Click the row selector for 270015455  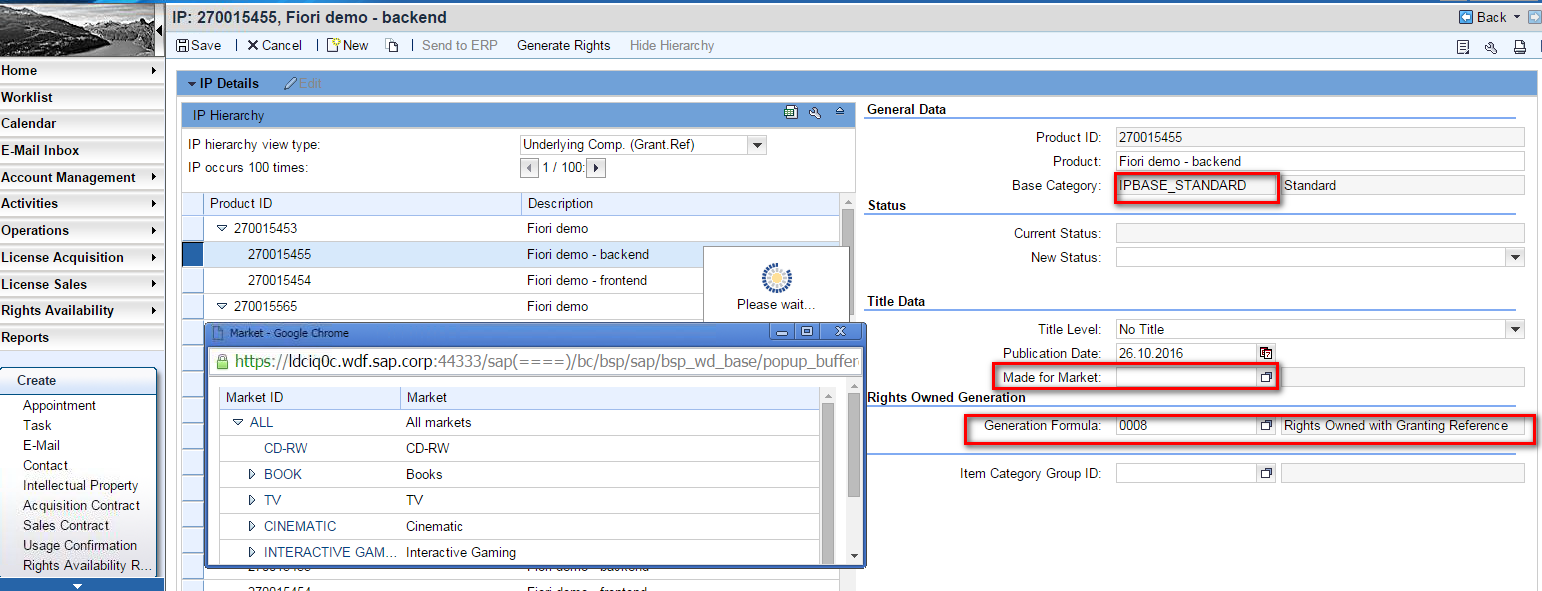(x=193, y=254)
